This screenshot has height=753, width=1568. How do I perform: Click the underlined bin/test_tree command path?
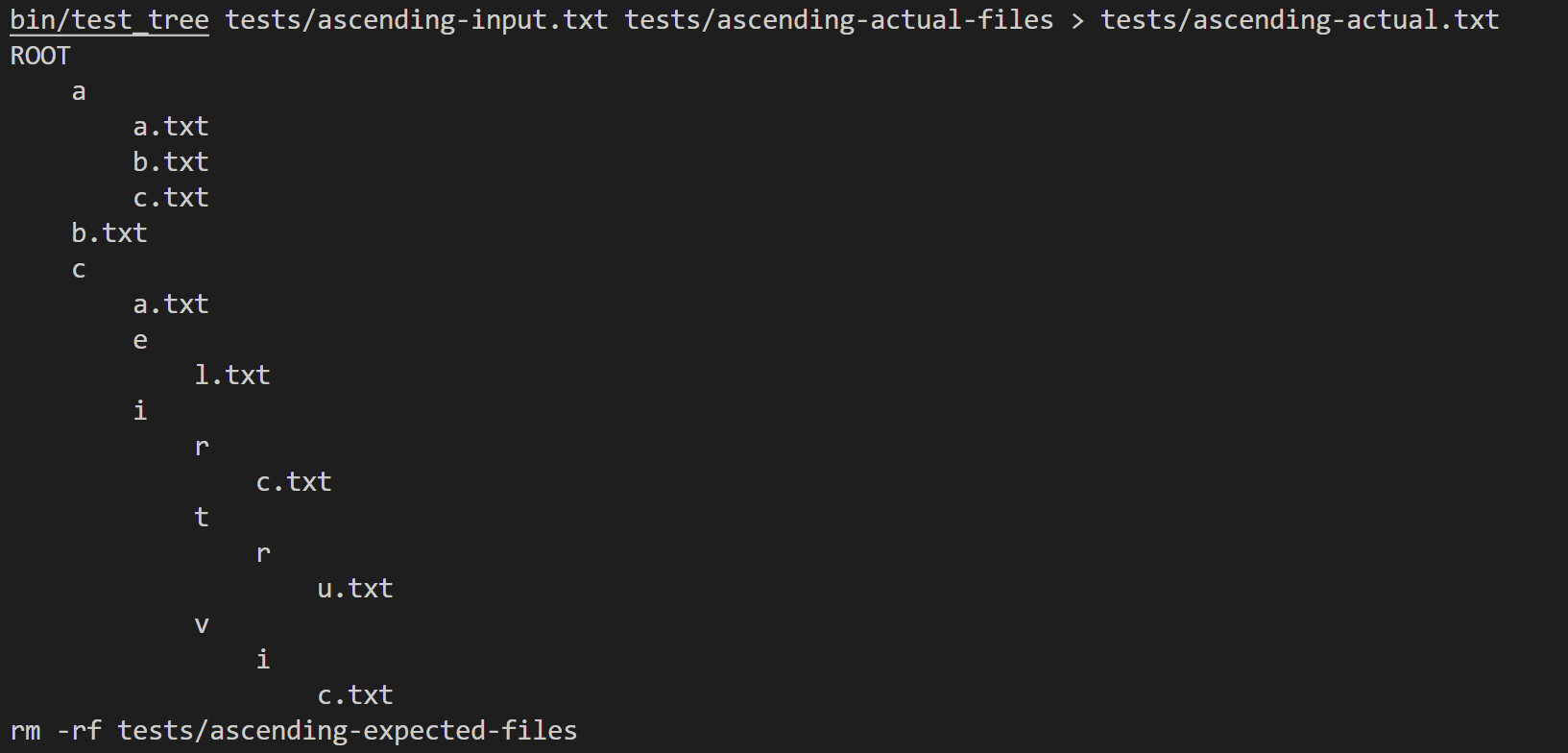click(x=109, y=20)
